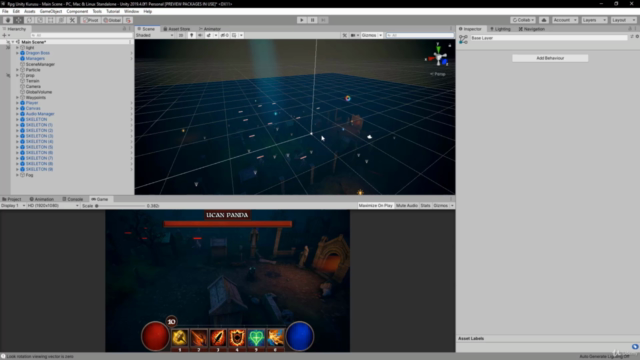The height and width of the screenshot is (360, 640).
Task: Select the Scale tool in toolbar
Action: click(40, 20)
